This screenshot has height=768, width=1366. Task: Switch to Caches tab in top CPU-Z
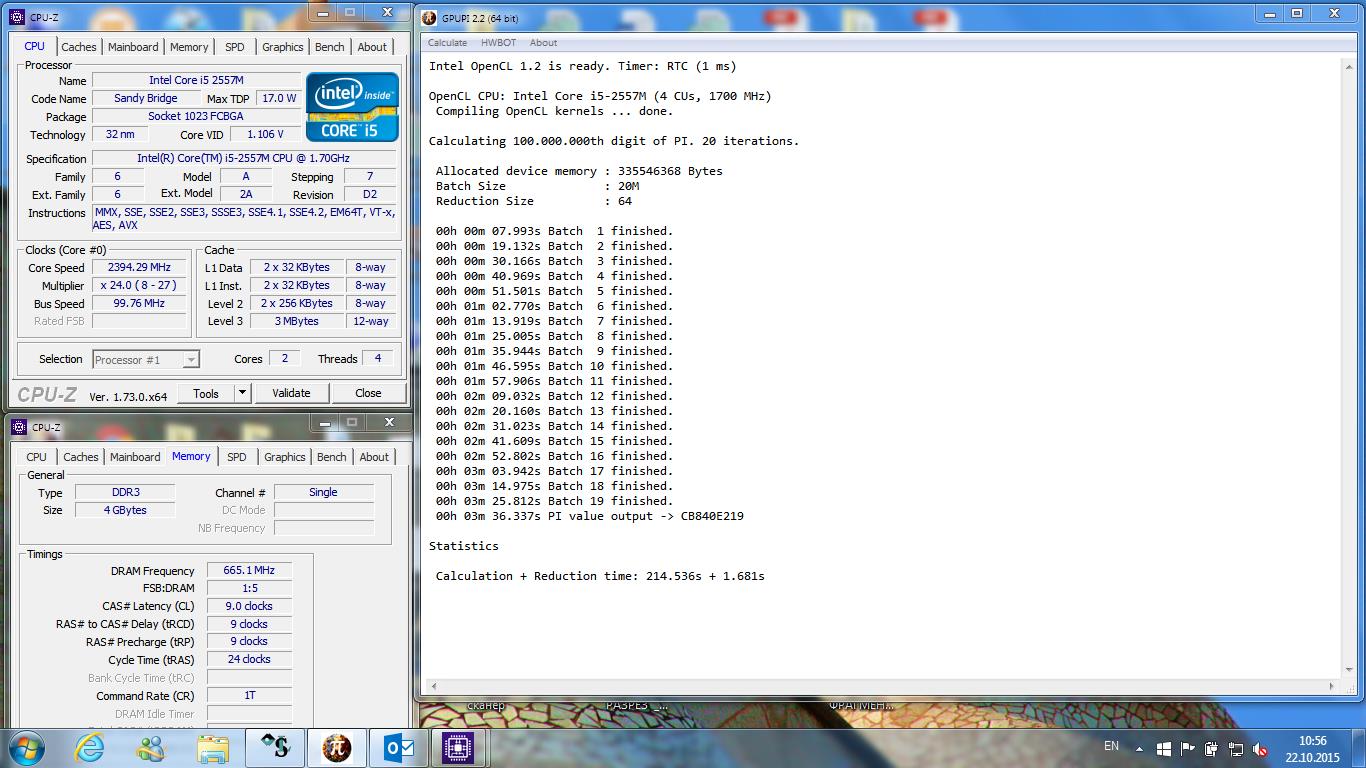click(x=79, y=47)
